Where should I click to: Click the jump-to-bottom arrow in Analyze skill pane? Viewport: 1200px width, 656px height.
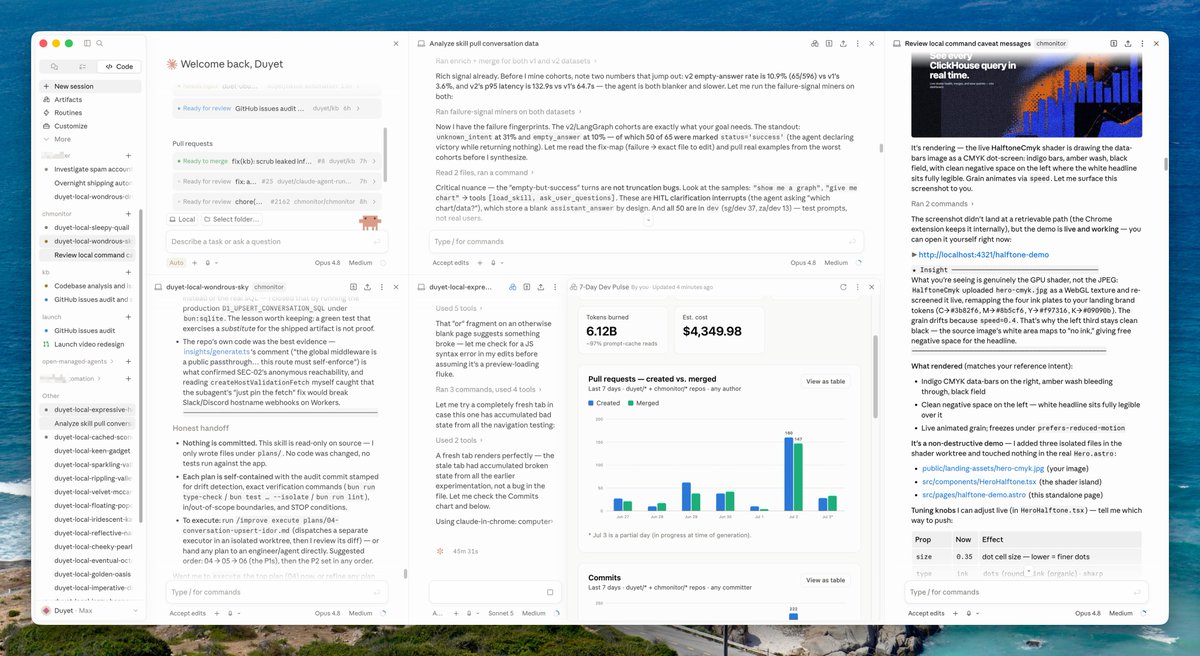point(646,218)
